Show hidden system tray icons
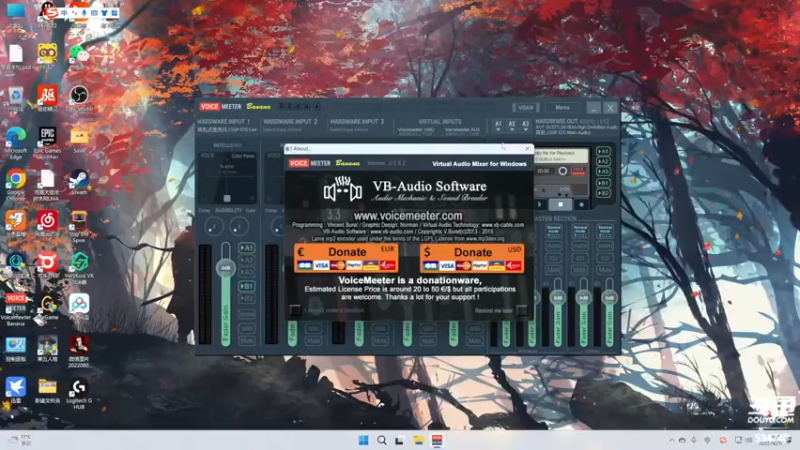The height and width of the screenshot is (450, 800). 671,440
